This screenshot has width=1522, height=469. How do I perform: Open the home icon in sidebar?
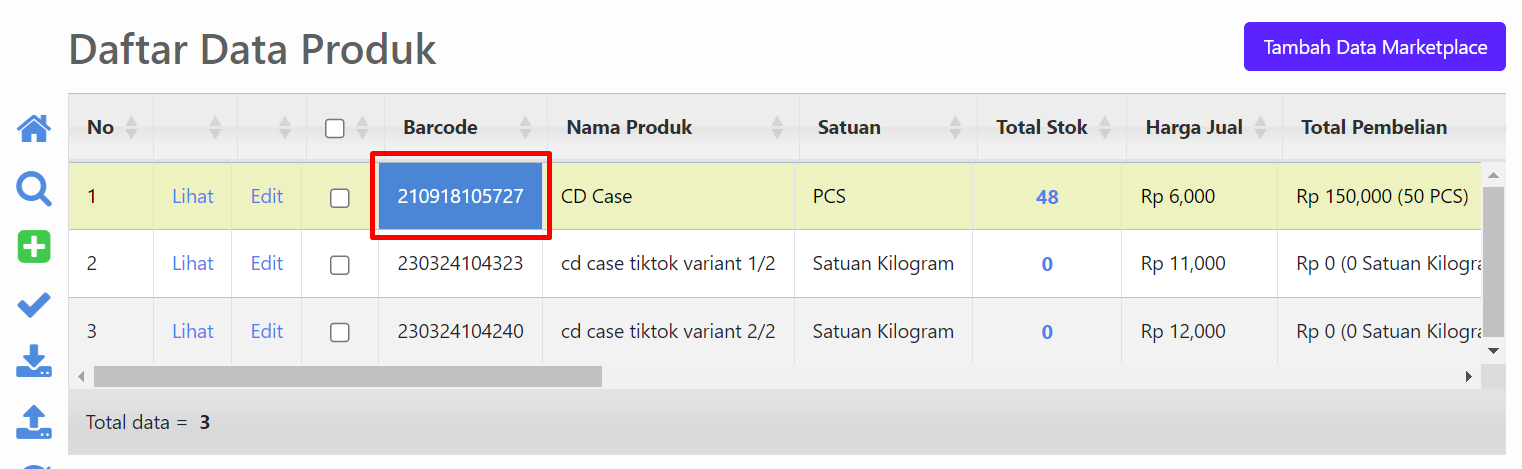(x=34, y=128)
